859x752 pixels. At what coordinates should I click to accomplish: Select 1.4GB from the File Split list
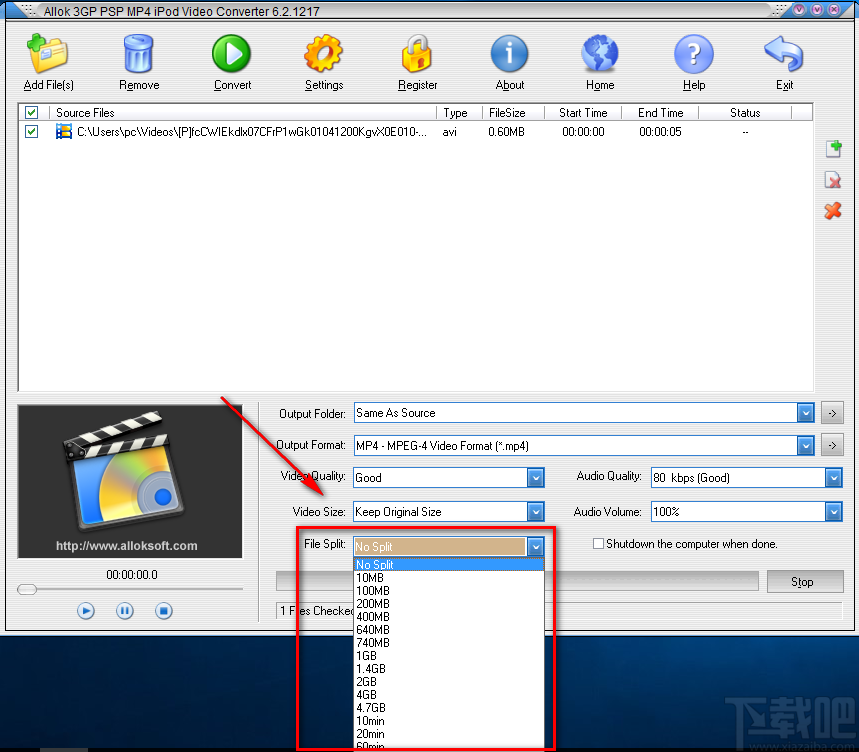(372, 668)
